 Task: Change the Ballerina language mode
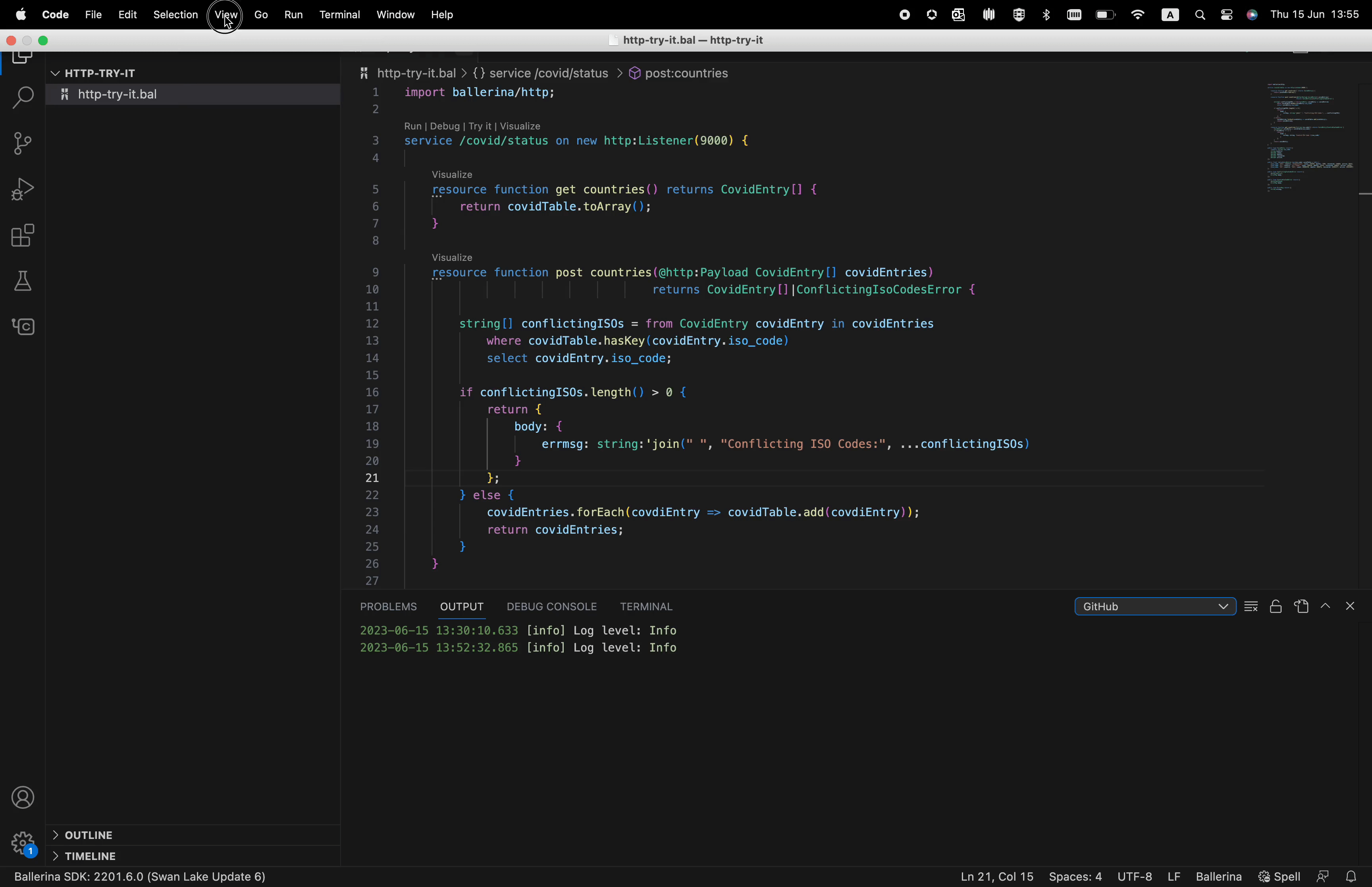tap(1218, 877)
